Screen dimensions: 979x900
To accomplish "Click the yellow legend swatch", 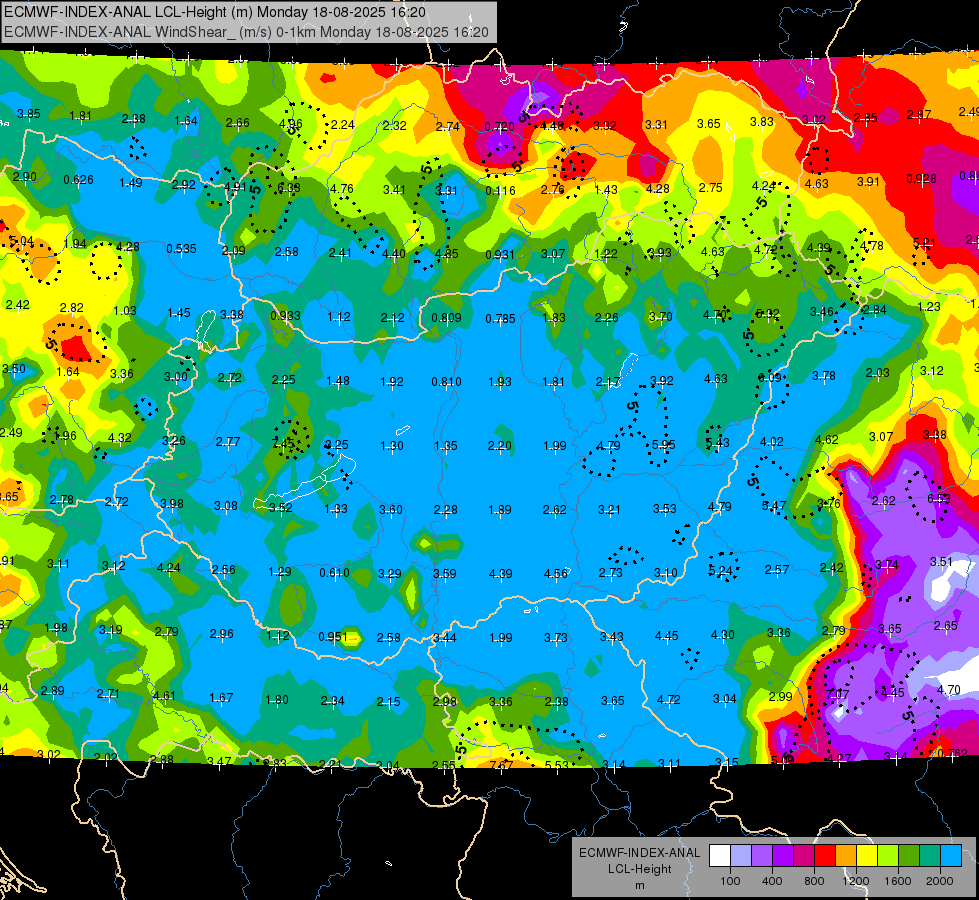I will click(867, 855).
